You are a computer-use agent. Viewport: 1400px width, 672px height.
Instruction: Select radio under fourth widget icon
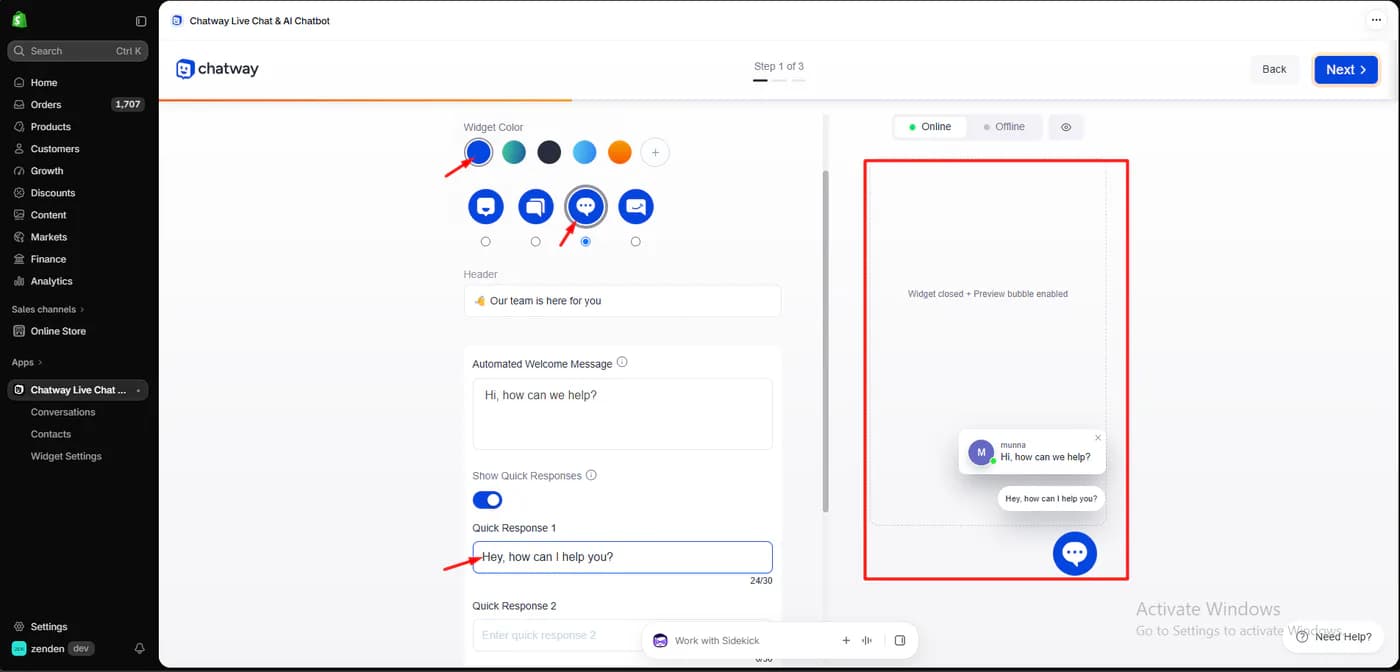pyautogui.click(x=636, y=242)
